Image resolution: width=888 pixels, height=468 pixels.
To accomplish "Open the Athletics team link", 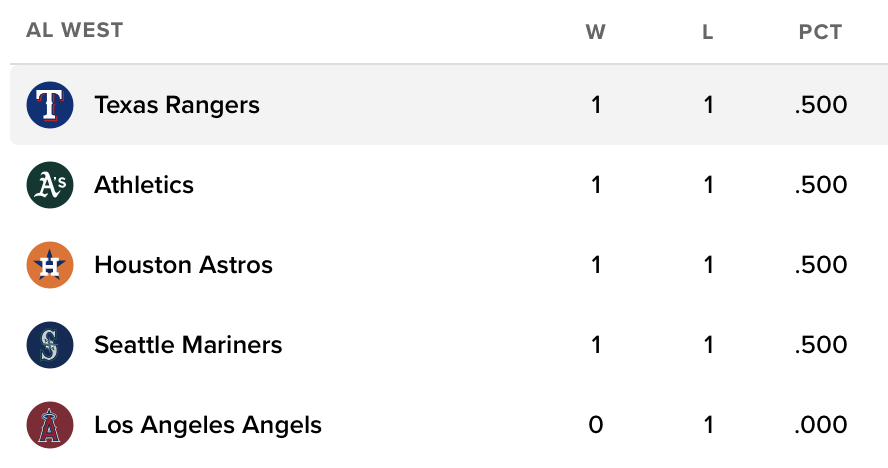I will 144,185.
